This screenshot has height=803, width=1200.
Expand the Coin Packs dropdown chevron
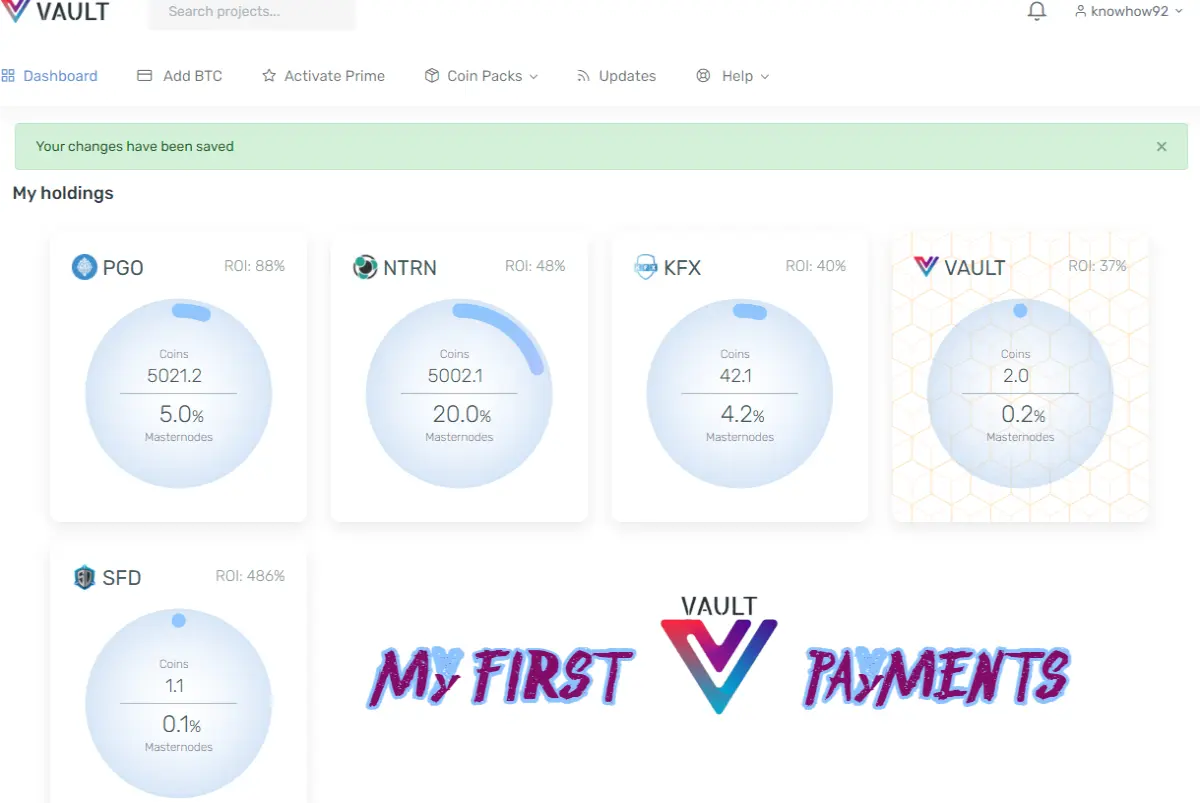pos(533,77)
